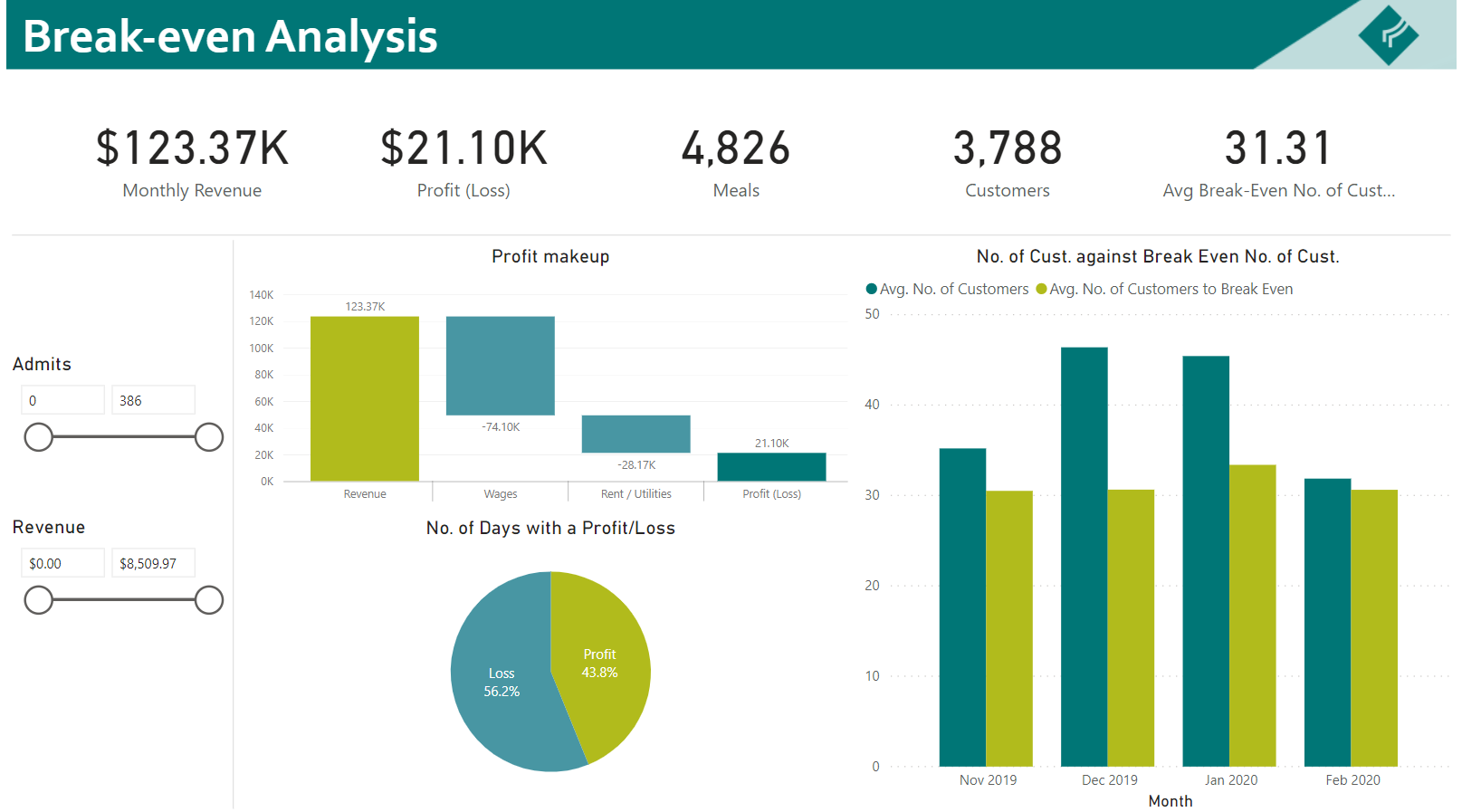
Task: Click the Customers to Break Even legend marker
Action: (x=1041, y=289)
